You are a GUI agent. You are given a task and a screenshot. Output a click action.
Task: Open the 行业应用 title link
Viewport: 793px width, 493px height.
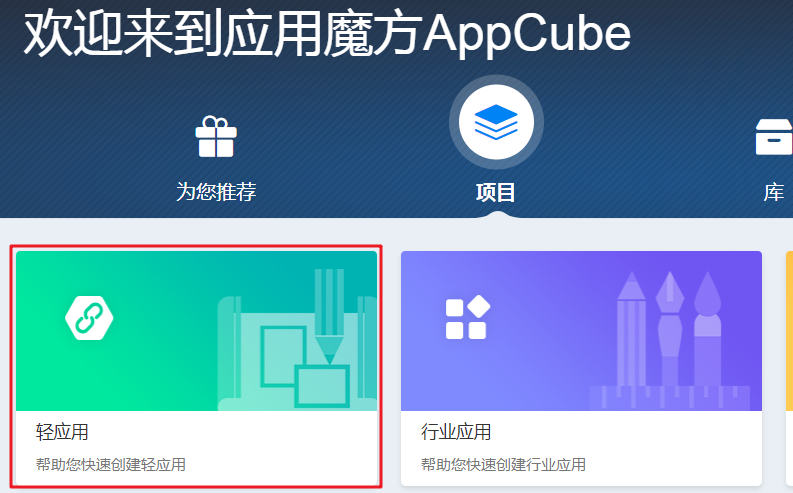coord(456,432)
